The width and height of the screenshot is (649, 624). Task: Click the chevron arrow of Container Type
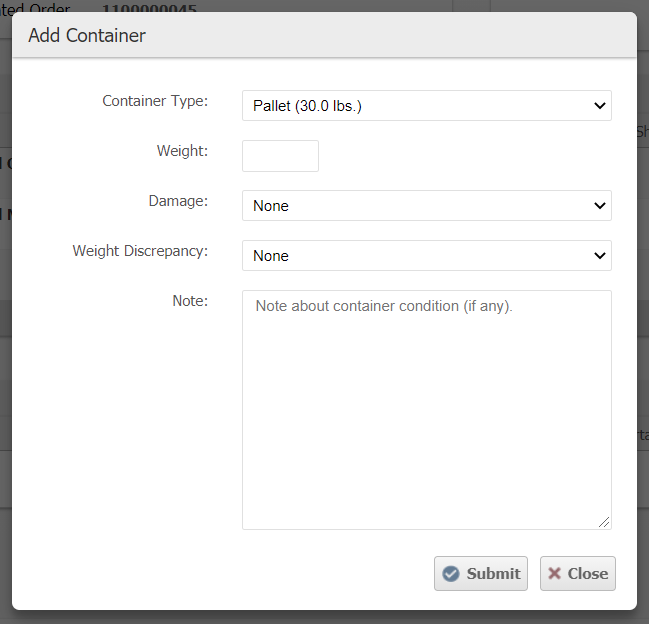(x=600, y=106)
